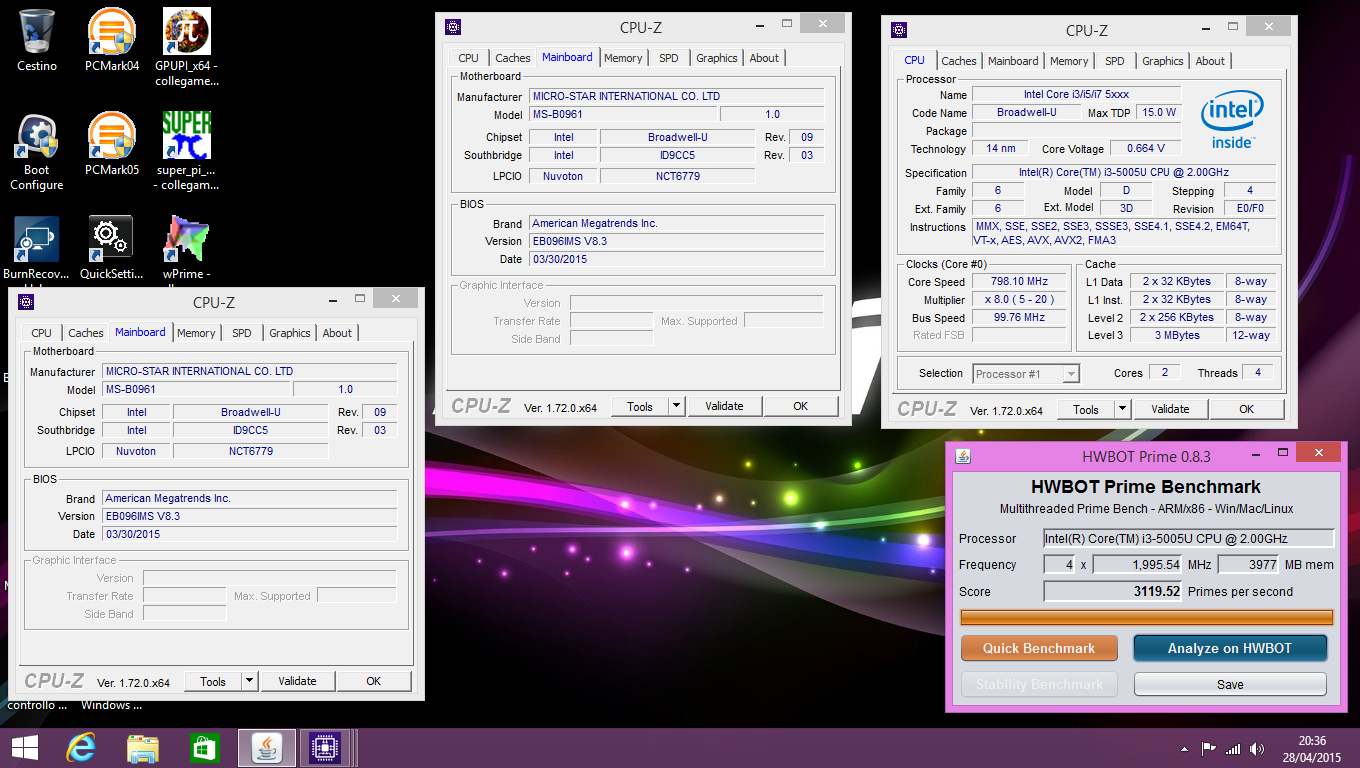This screenshot has width=1360, height=768.
Task: Click OK in middle CPU-Z window
Action: (x=800, y=406)
